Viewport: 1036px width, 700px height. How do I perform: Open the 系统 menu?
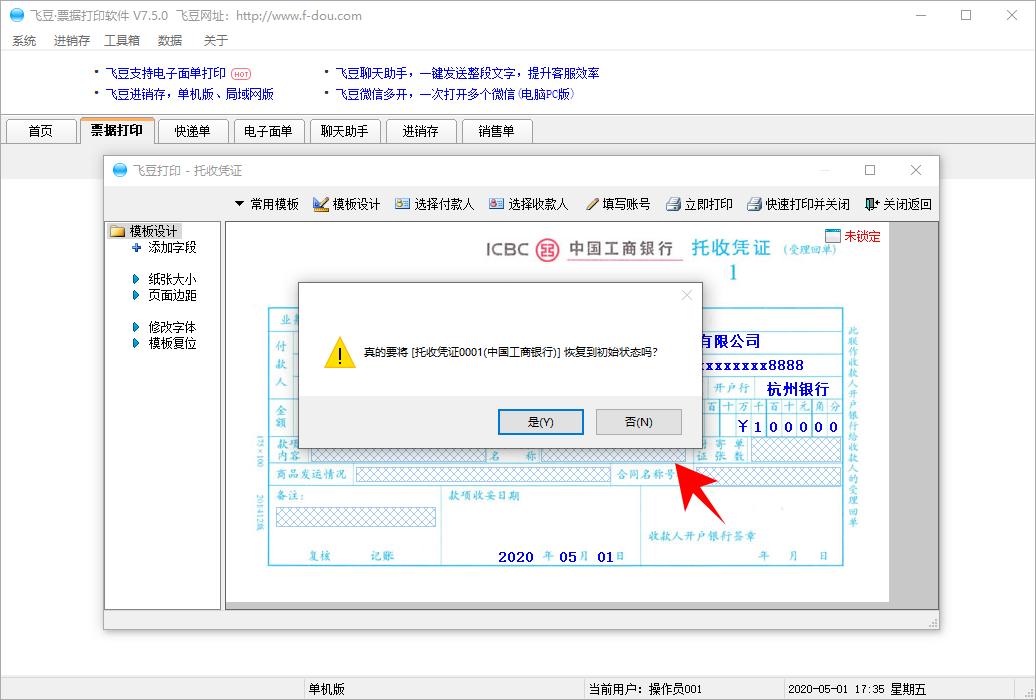click(x=24, y=40)
